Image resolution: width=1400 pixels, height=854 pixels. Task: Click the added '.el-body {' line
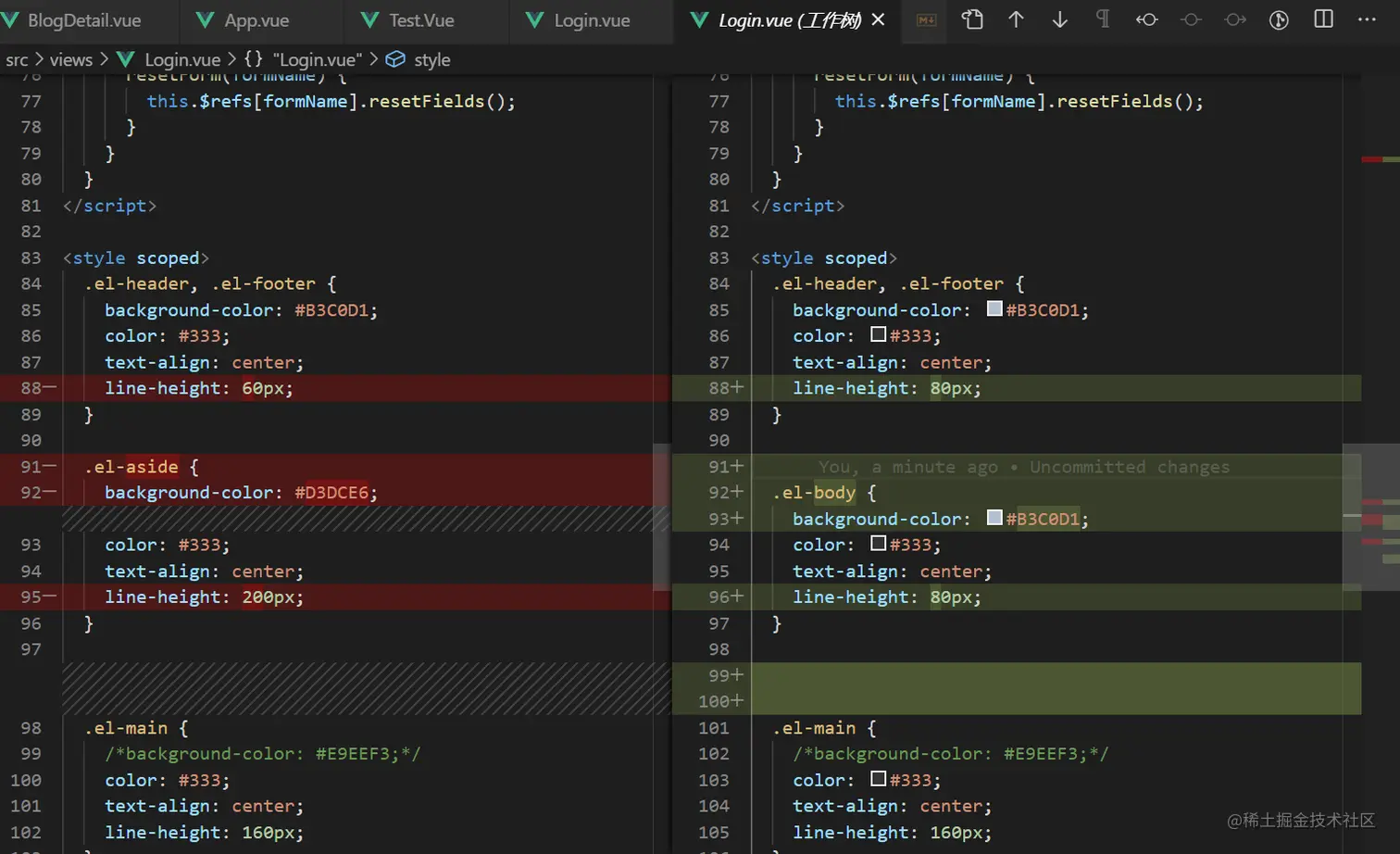[x=824, y=493]
